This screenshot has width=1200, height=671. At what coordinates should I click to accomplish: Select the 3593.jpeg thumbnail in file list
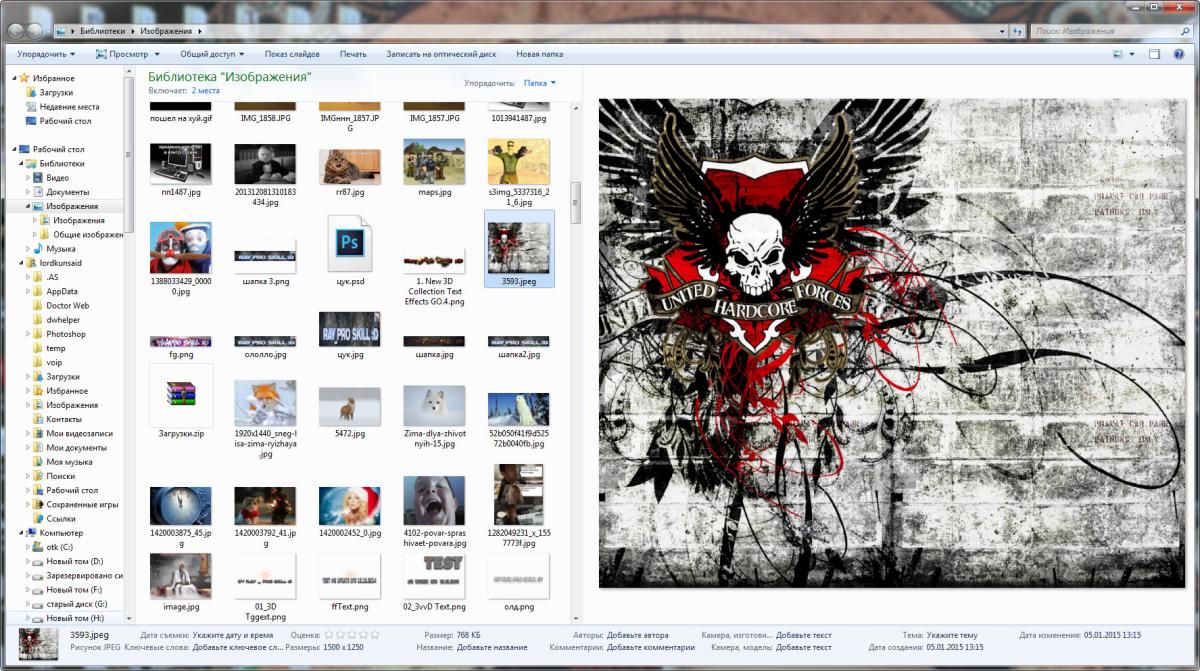point(519,247)
